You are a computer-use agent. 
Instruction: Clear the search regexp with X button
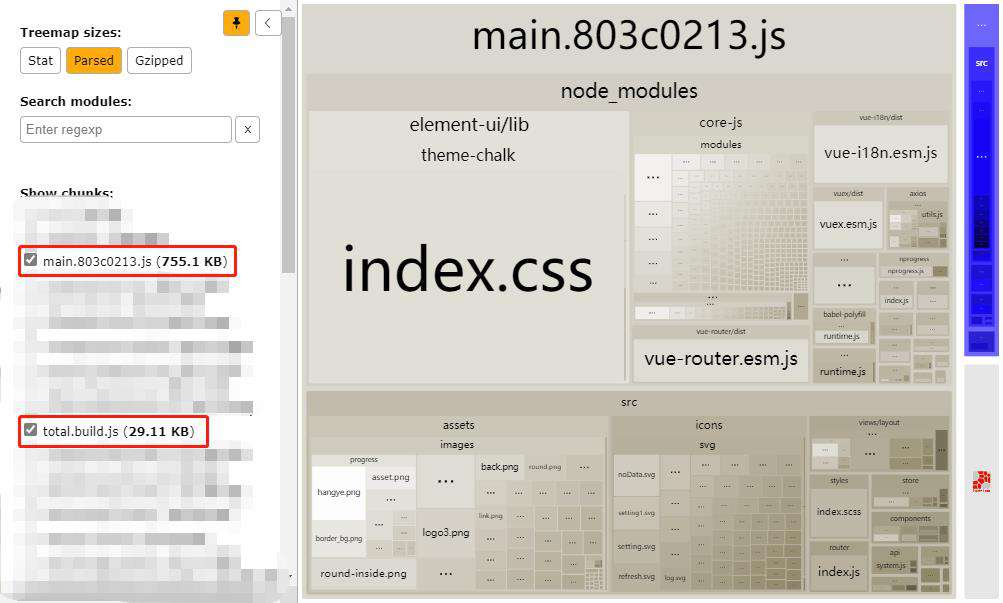click(x=248, y=130)
